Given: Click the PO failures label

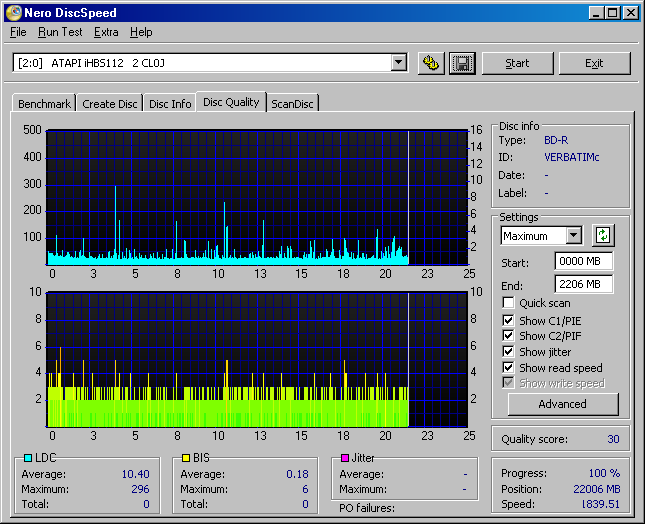Looking at the screenshot, I should (x=367, y=508).
